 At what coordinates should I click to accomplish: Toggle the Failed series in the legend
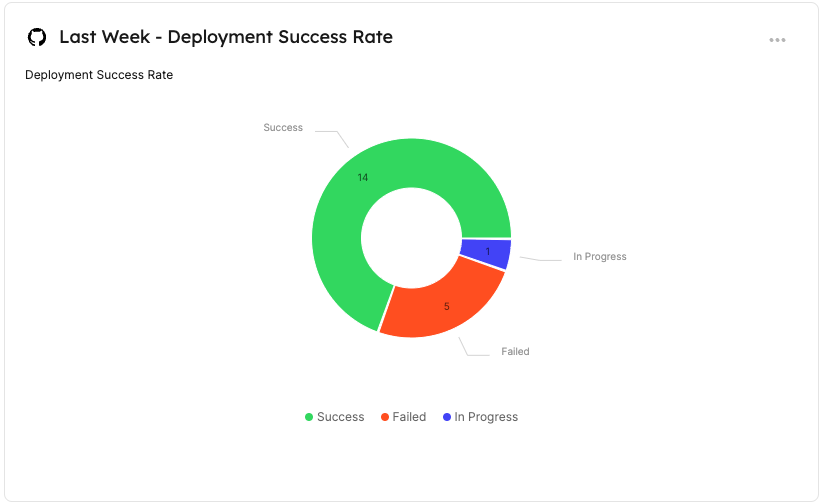tap(409, 417)
